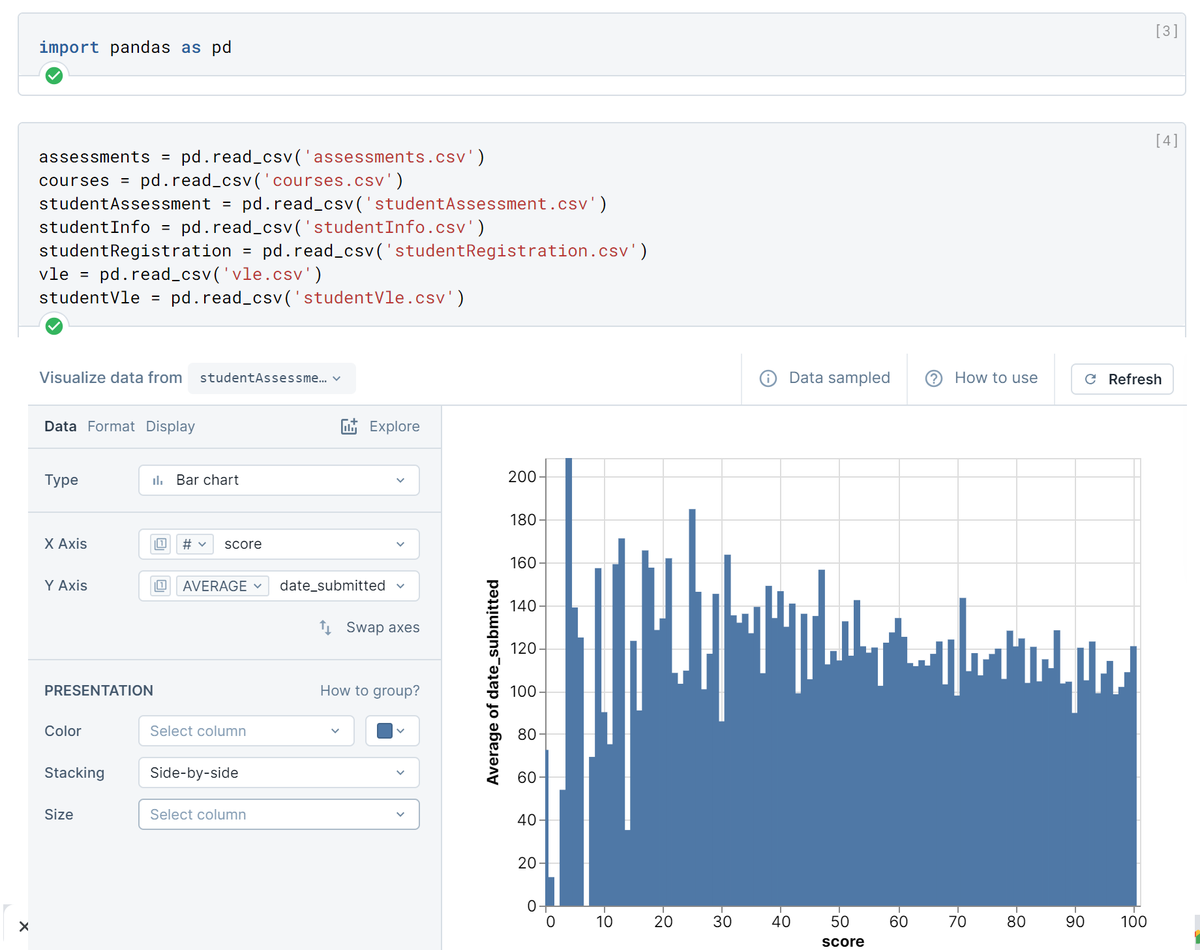Screen dimensions: 1200x950
Task: Click the X Axis column-type icon
Action: 160,544
